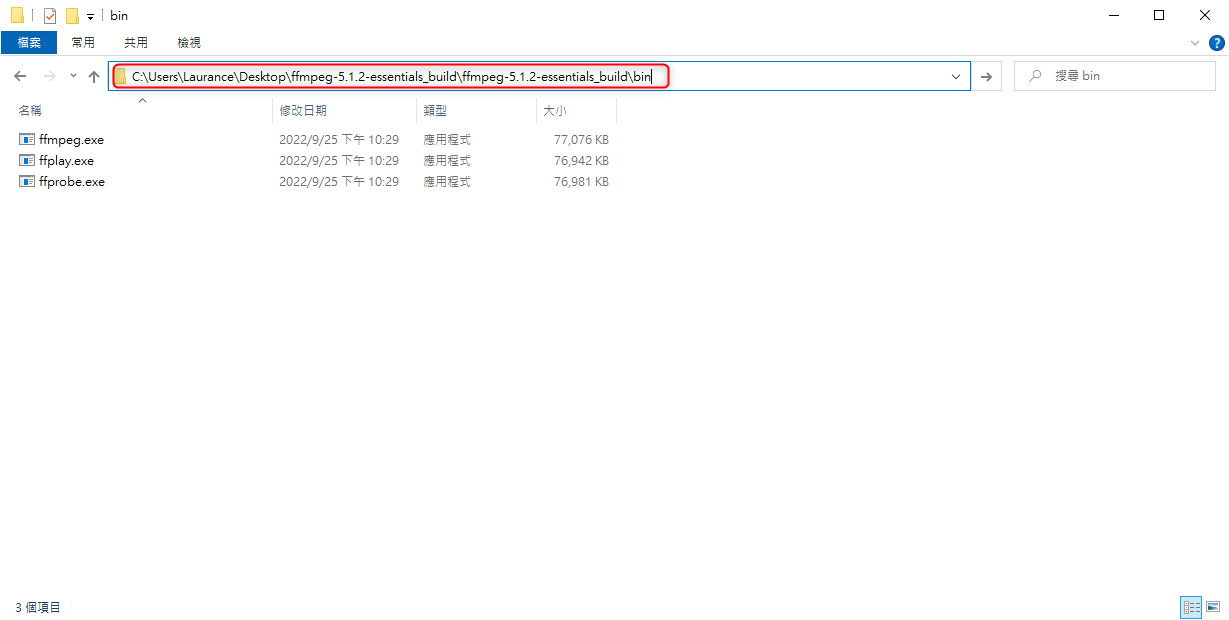Click the folder icon in title bar
This screenshot has width=1229, height=620.
point(17,15)
